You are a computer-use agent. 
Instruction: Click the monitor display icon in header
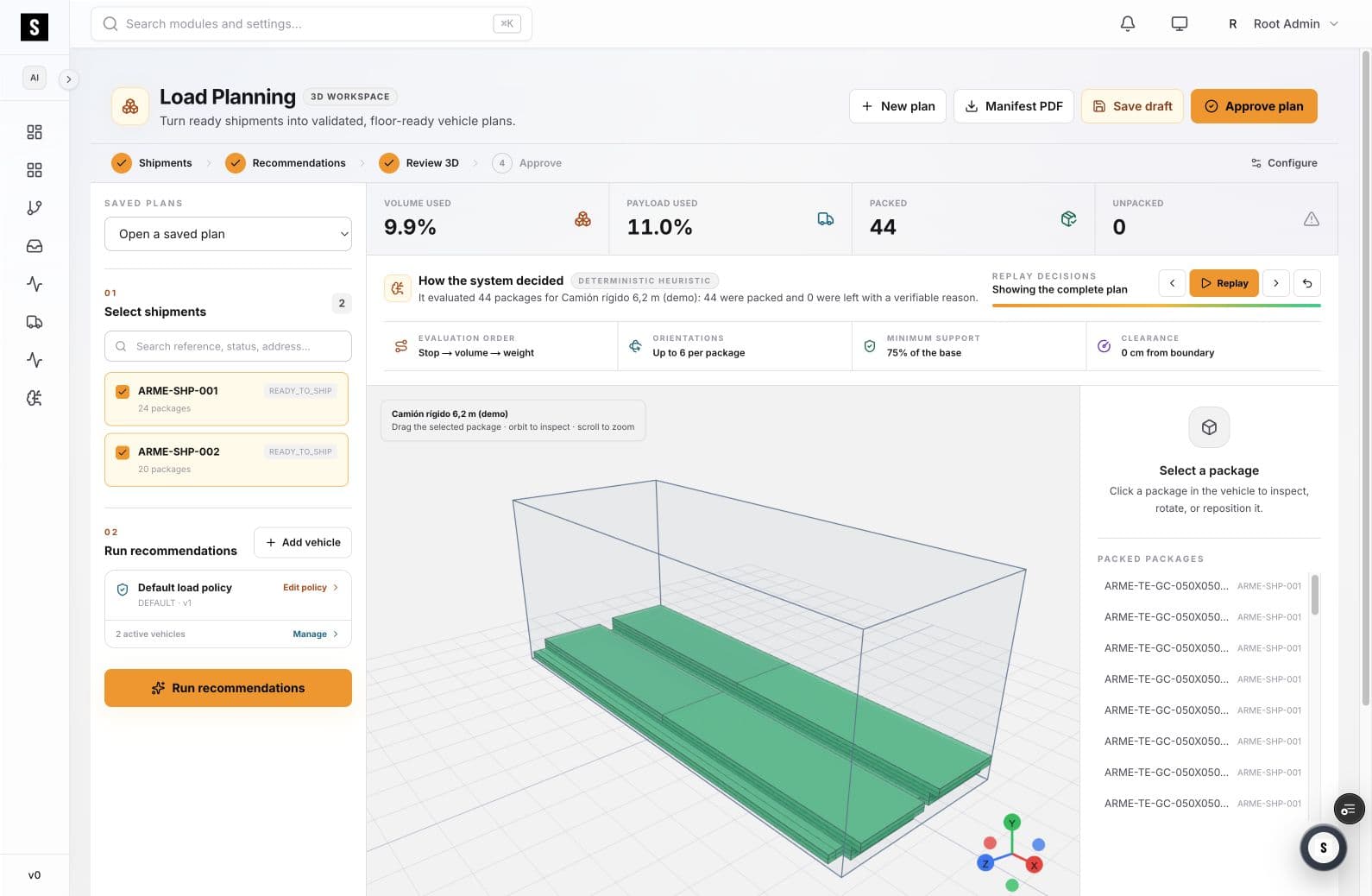coord(1179,24)
